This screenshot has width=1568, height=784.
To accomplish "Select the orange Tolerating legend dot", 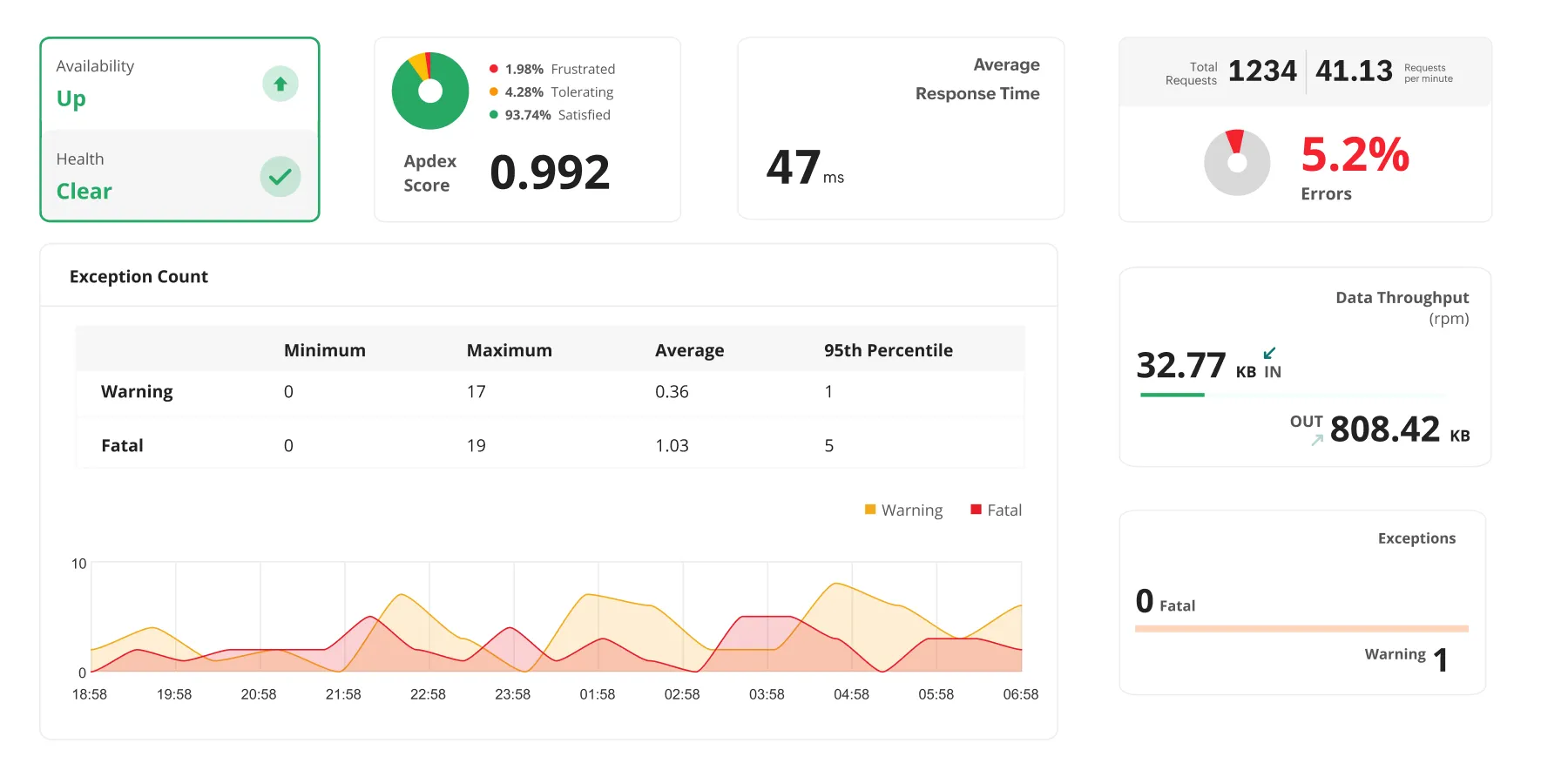I will click(x=493, y=91).
